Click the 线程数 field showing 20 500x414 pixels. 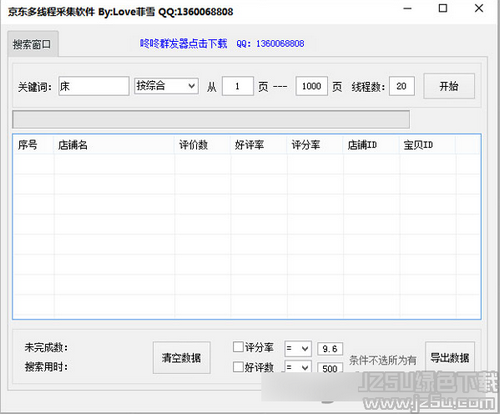[x=402, y=86]
